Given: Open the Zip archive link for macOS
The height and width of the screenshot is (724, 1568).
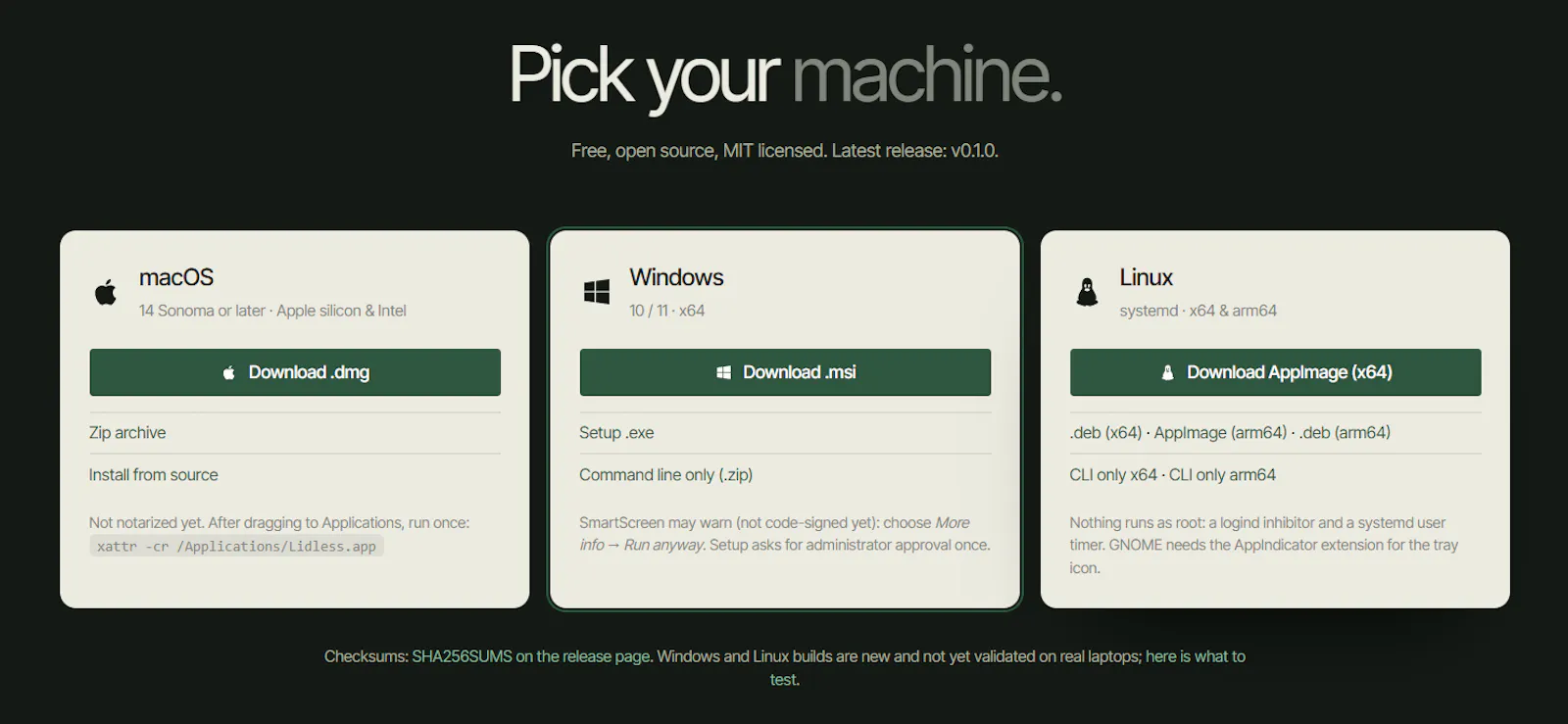Looking at the screenshot, I should (x=127, y=433).
